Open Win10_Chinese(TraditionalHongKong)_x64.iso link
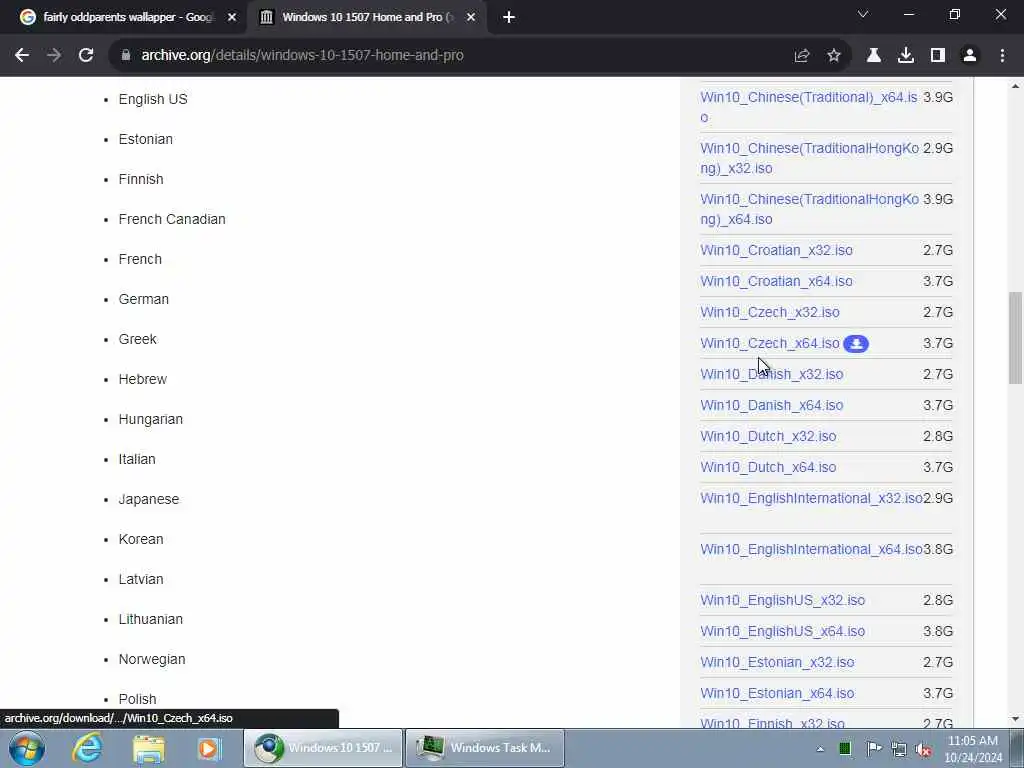Image resolution: width=1024 pixels, height=768 pixels. coord(809,209)
